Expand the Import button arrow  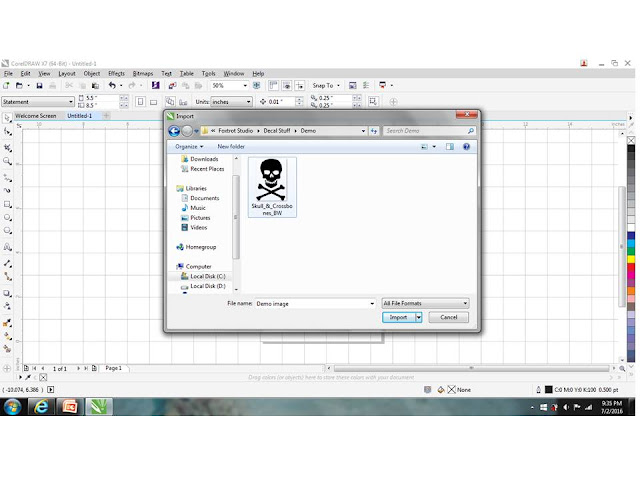[418, 317]
